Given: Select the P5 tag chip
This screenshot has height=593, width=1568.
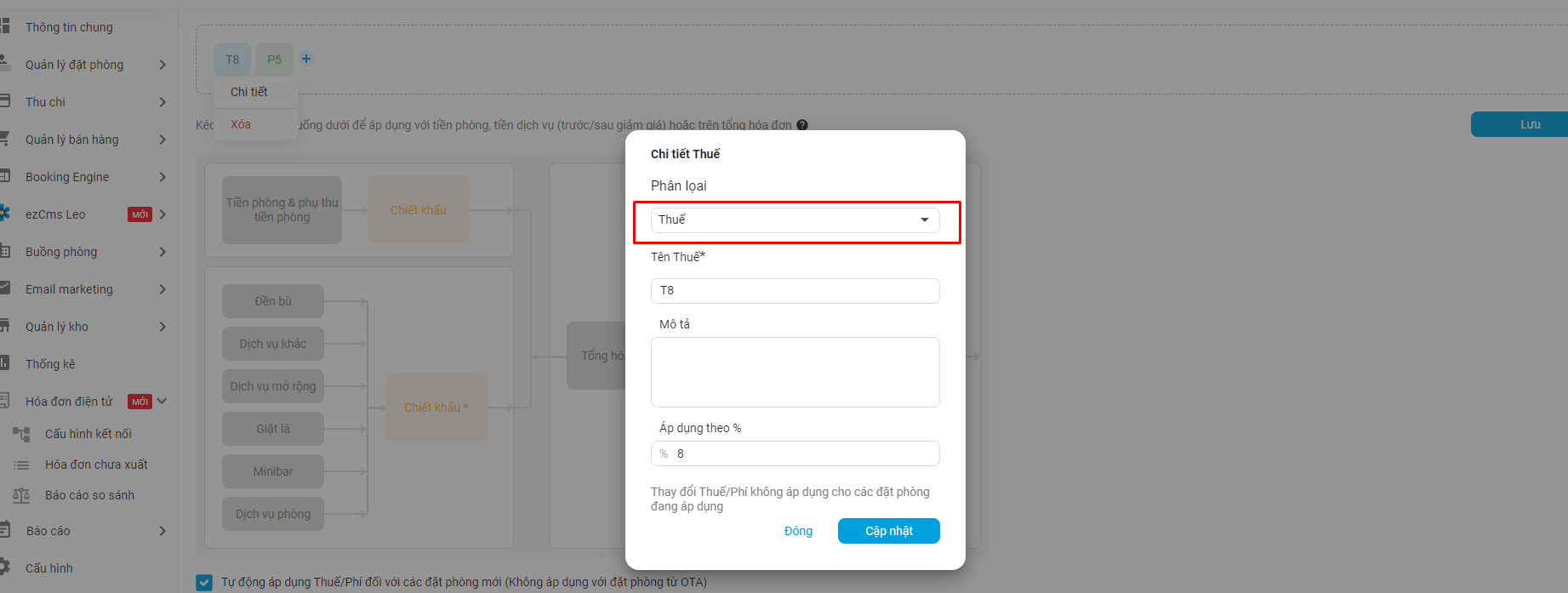Looking at the screenshot, I should tap(274, 60).
